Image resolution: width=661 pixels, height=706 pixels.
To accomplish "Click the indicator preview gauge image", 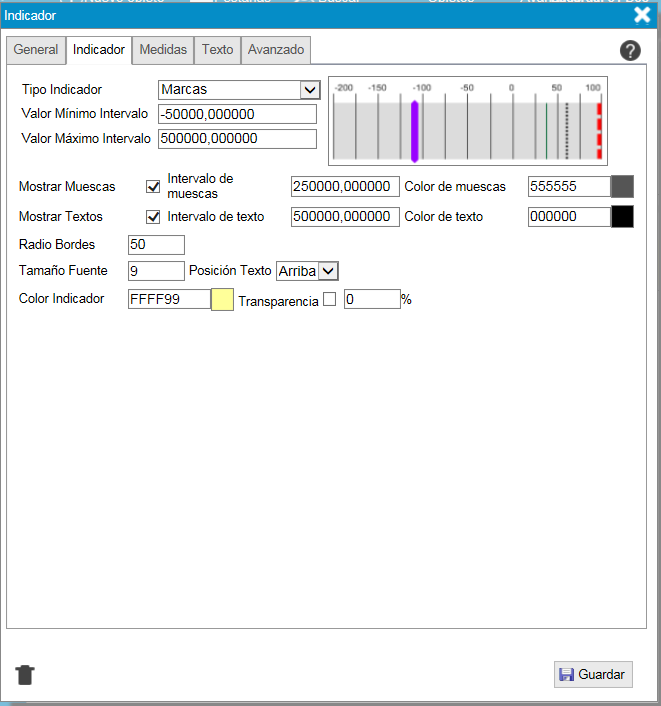I will [468, 120].
